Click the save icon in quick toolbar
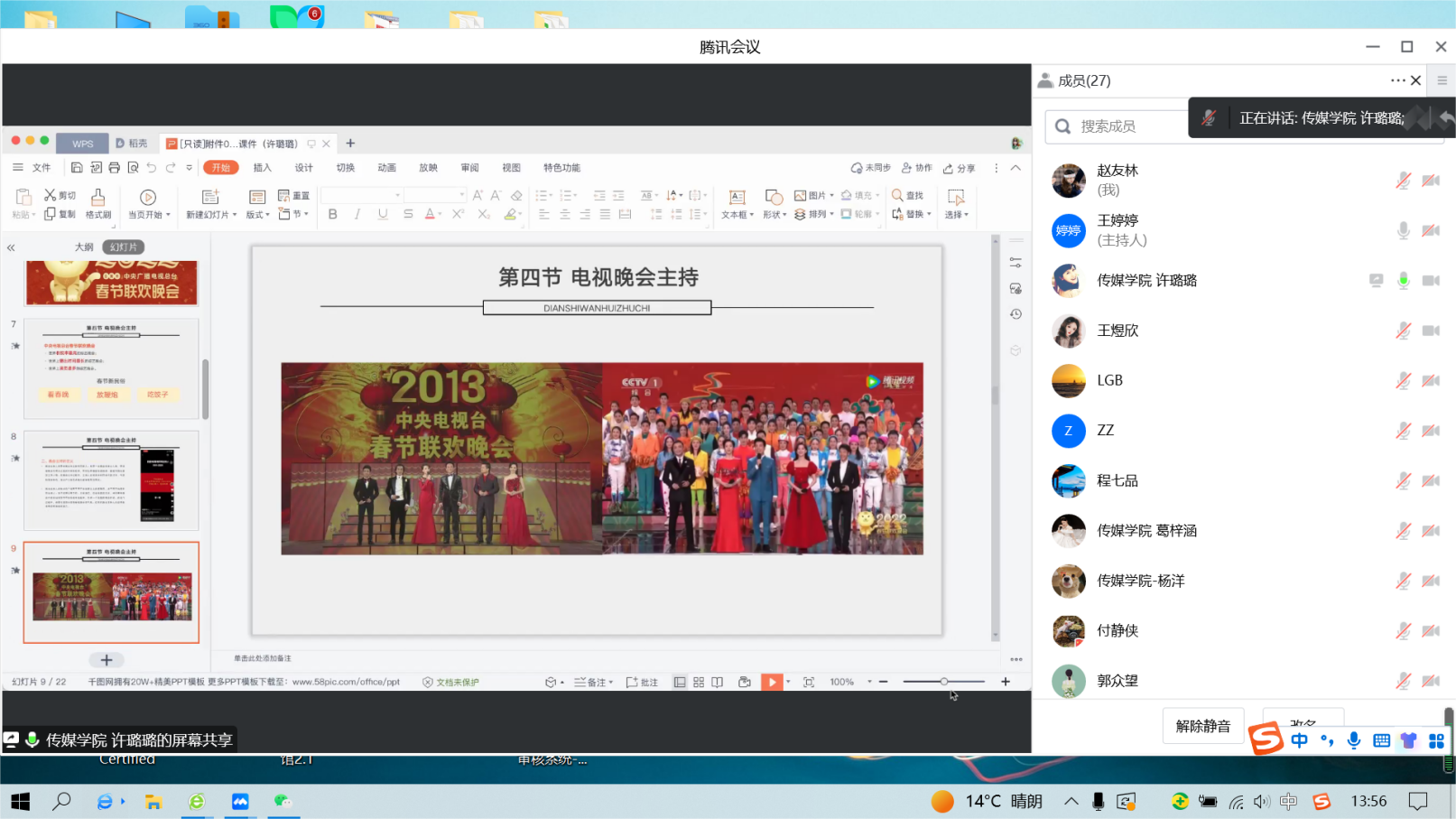This screenshot has height=819, width=1456. pyautogui.click(x=77, y=168)
